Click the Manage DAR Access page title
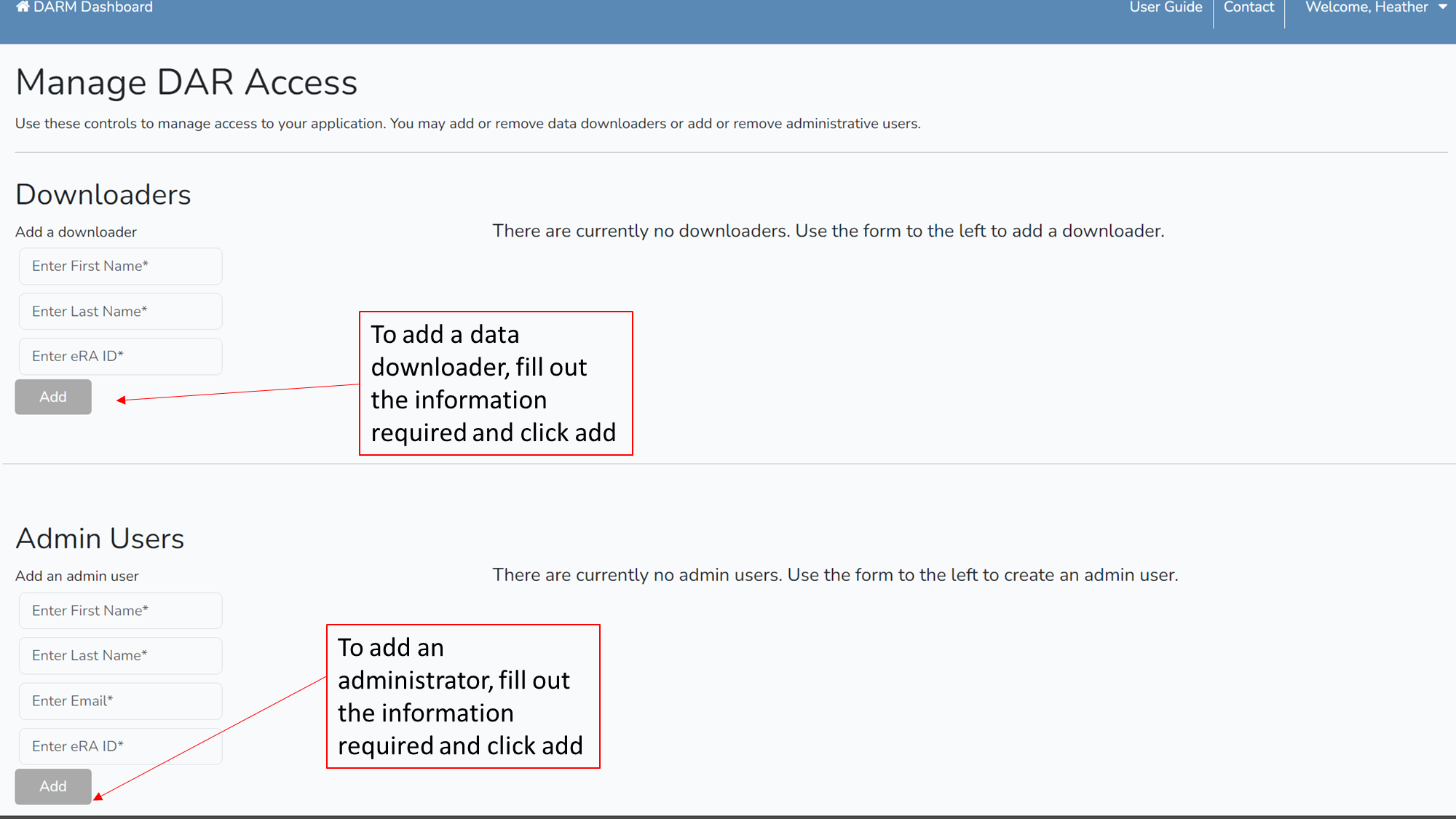Viewport: 1456px width, 819px height. [186, 82]
